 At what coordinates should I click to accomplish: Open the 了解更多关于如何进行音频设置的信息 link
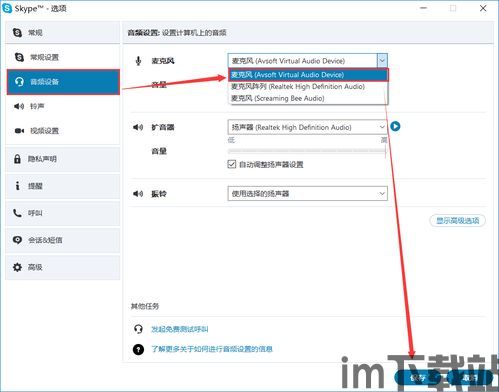tap(212, 349)
